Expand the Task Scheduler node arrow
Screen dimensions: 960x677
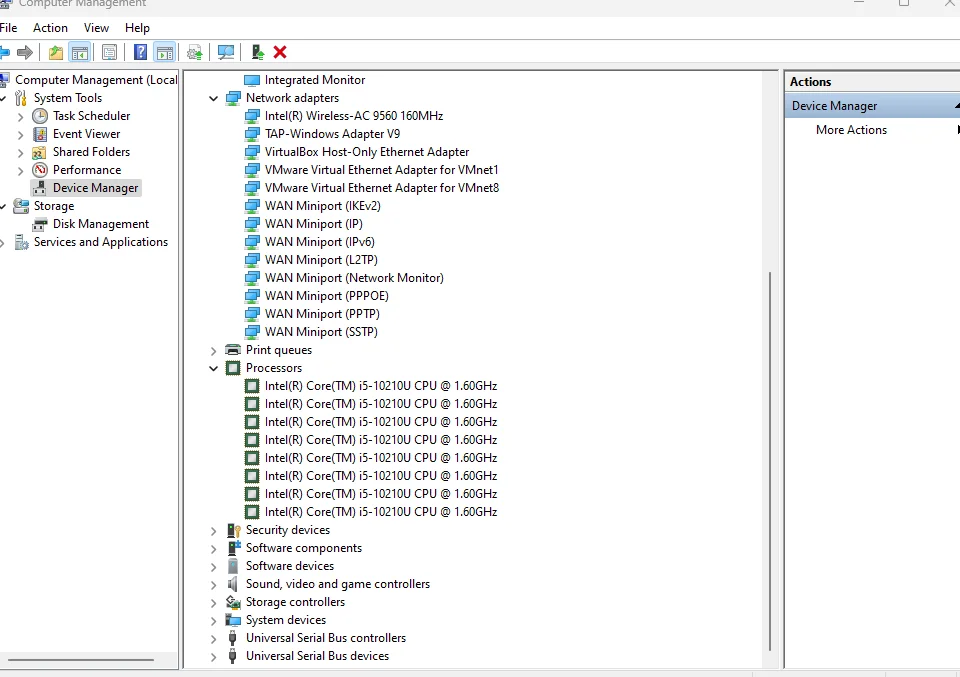20,117
